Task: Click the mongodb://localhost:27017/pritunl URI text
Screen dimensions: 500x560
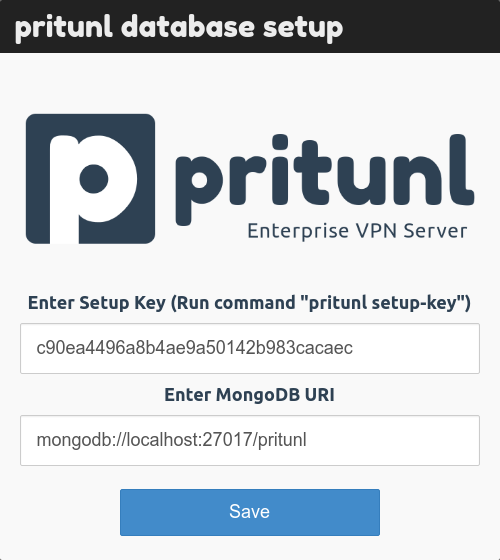Action: click(171, 440)
